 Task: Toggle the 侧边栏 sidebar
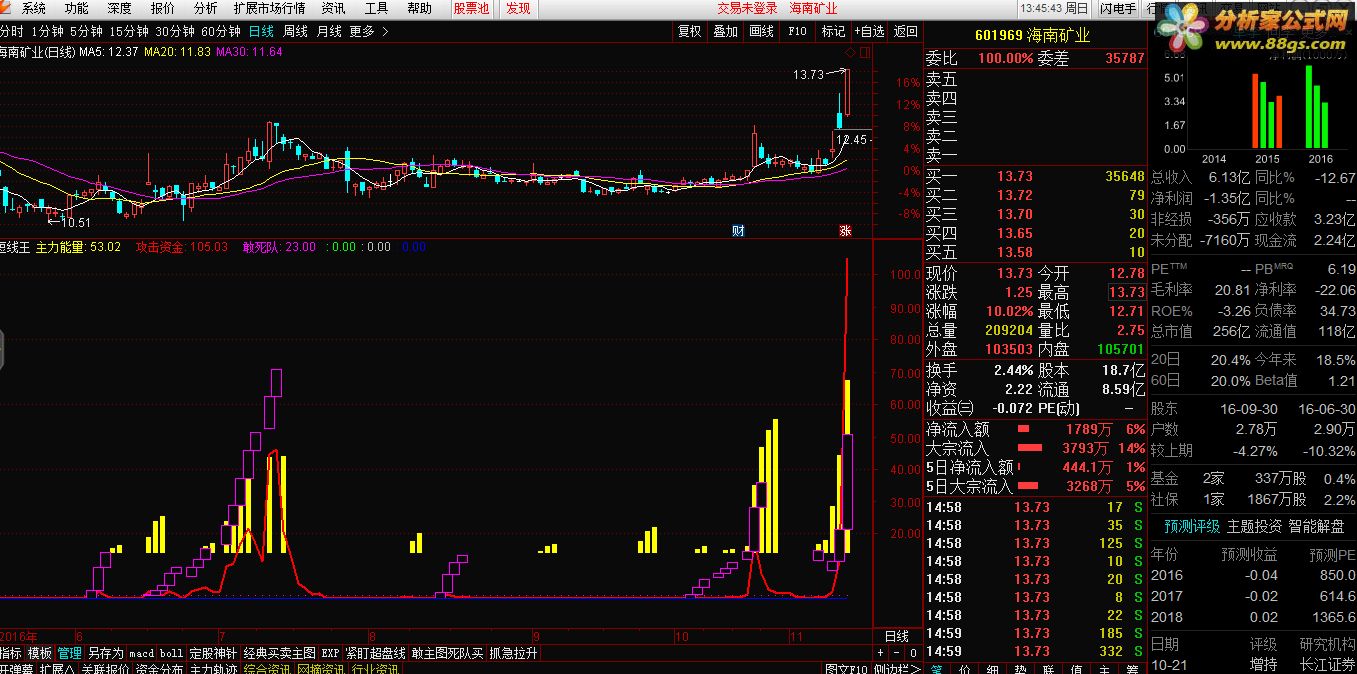coord(897,669)
